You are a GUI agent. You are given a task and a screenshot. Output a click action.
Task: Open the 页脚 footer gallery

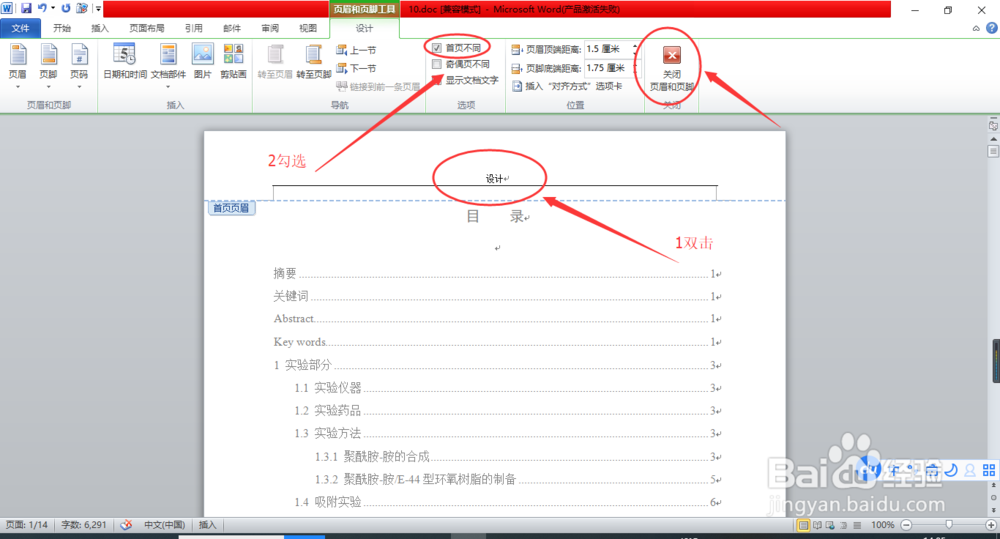click(x=48, y=66)
